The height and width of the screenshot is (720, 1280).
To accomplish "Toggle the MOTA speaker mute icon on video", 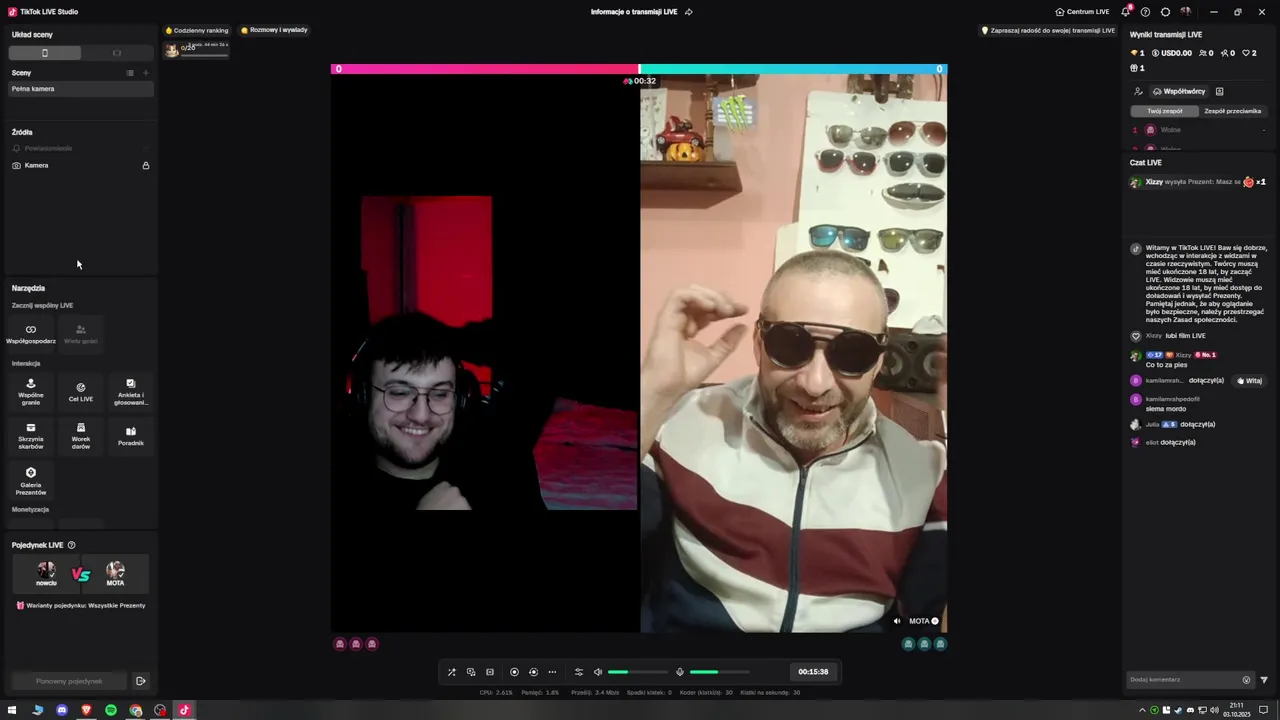I will coord(897,621).
